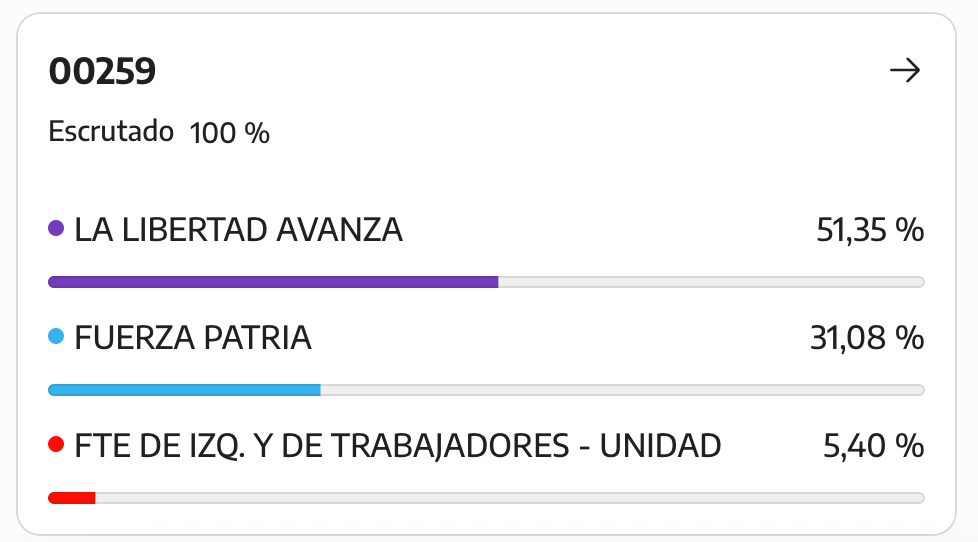Click the blue dot beside Fuerza Patria
Viewport: 978px width, 542px height.
pos(56,336)
